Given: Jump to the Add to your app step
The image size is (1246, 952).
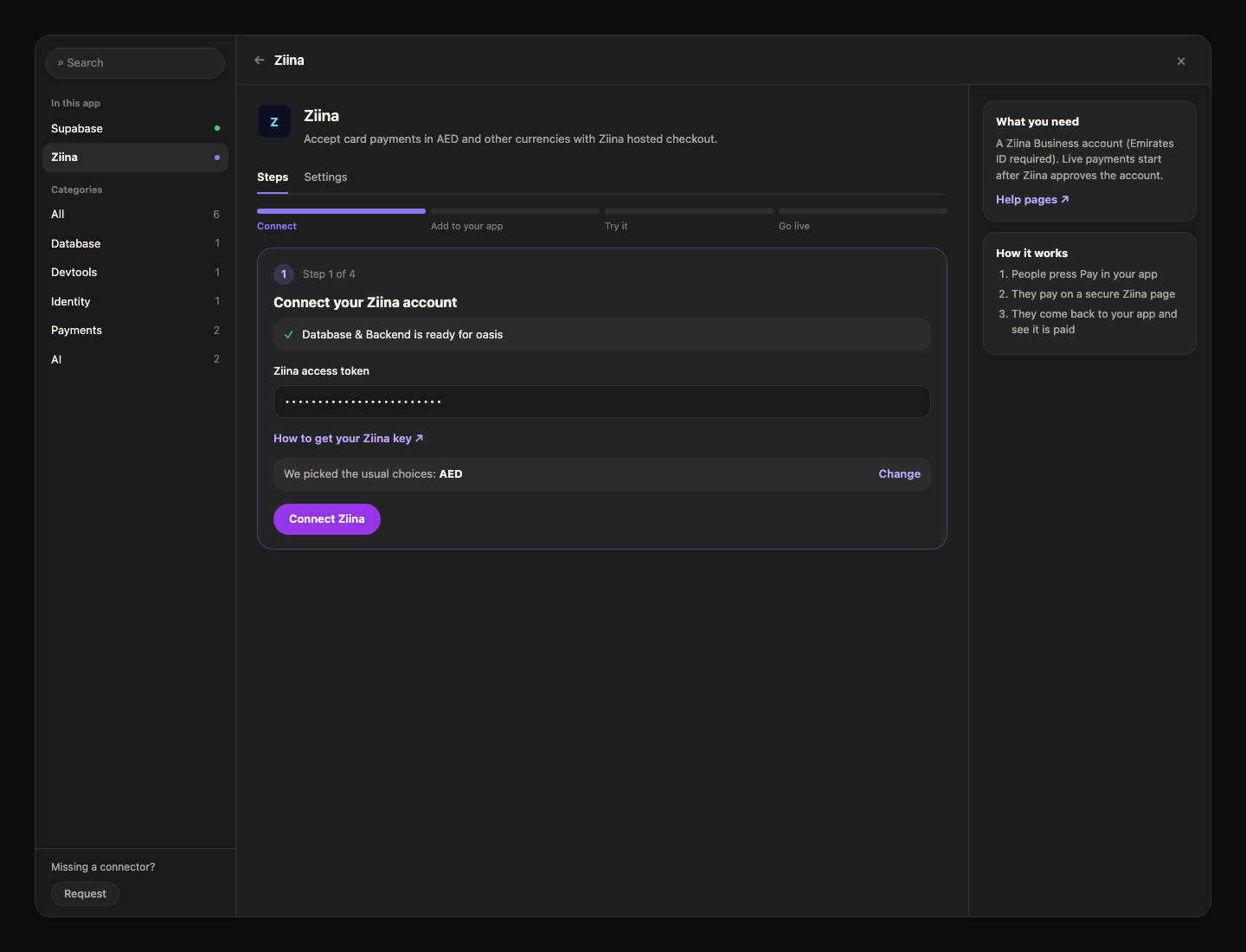Looking at the screenshot, I should click(x=515, y=220).
